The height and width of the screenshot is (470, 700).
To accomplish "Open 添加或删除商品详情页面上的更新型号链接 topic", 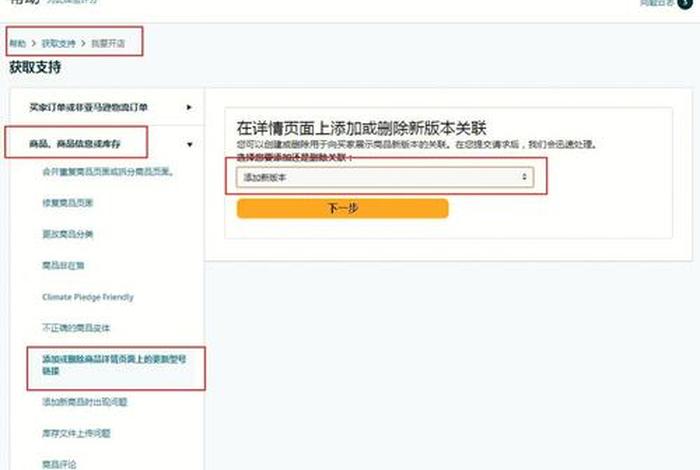I will tap(114, 365).
